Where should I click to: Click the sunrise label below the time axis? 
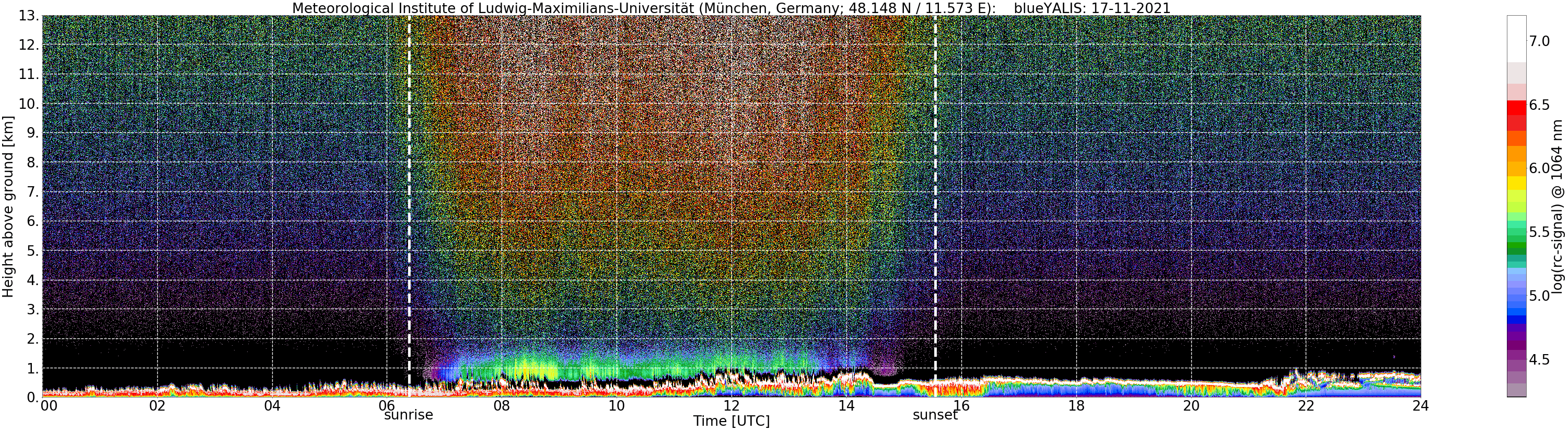pos(408,415)
